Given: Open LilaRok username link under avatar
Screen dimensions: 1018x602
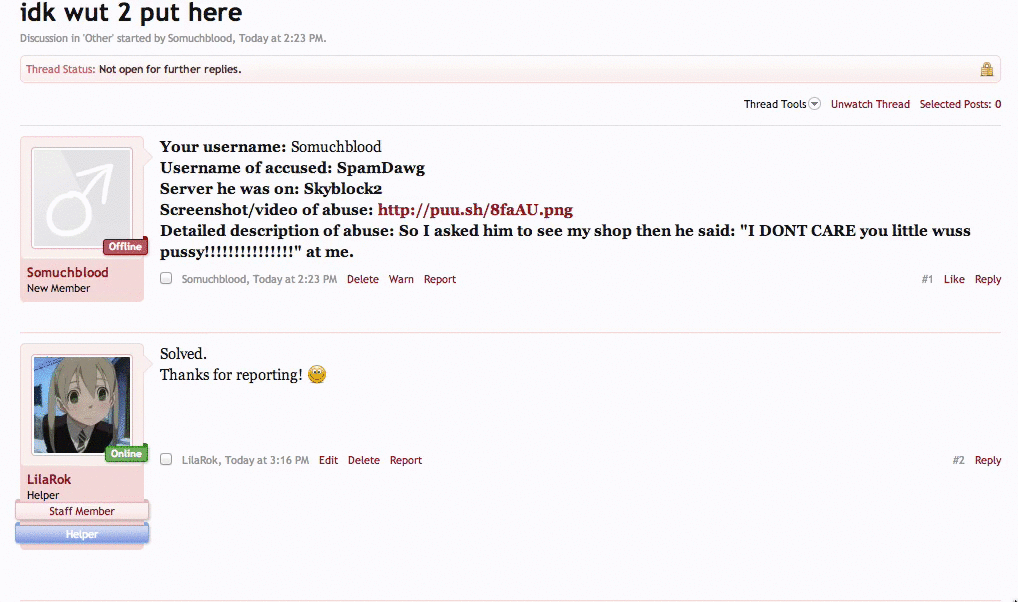Looking at the screenshot, I should point(49,479).
